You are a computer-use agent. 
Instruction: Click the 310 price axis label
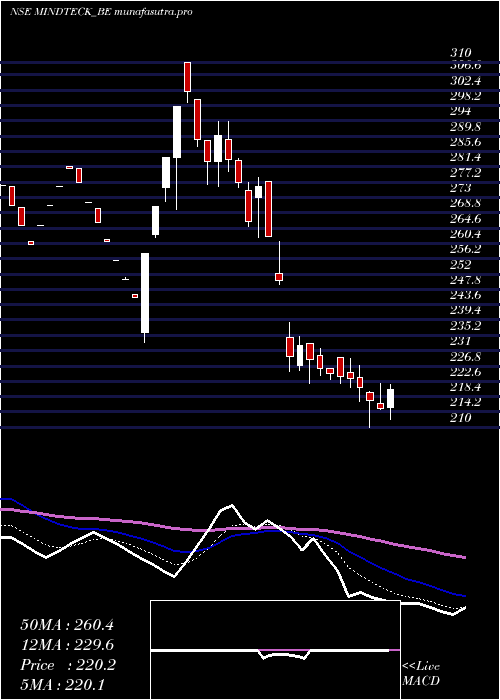[x=461, y=53]
